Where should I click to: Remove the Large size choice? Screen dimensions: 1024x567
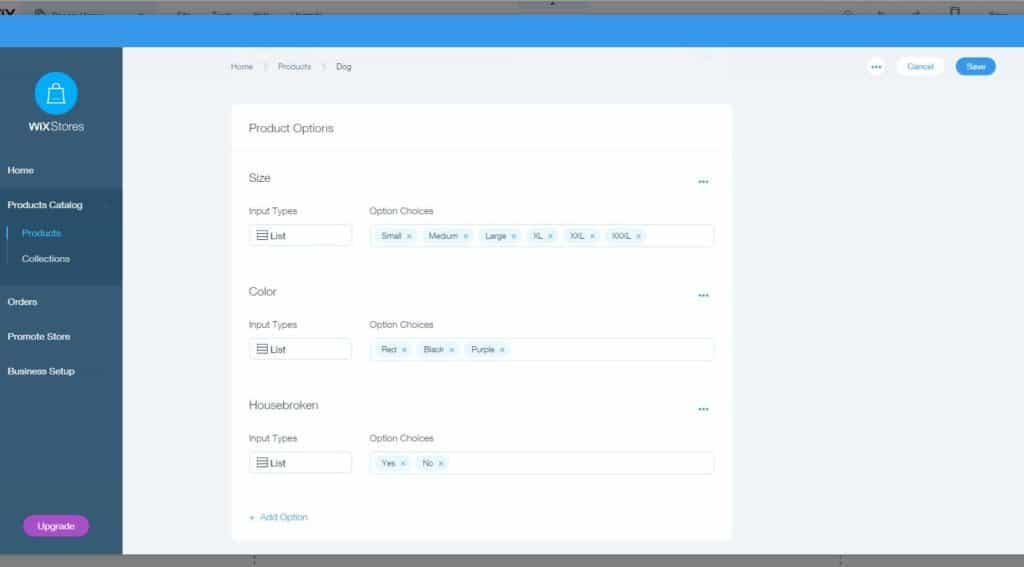tap(513, 236)
